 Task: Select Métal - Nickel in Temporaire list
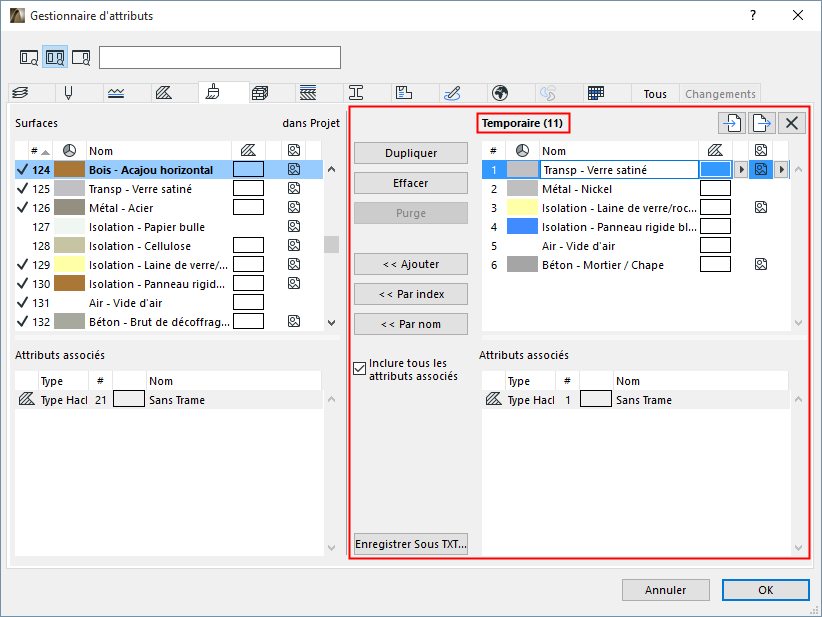tap(635, 189)
